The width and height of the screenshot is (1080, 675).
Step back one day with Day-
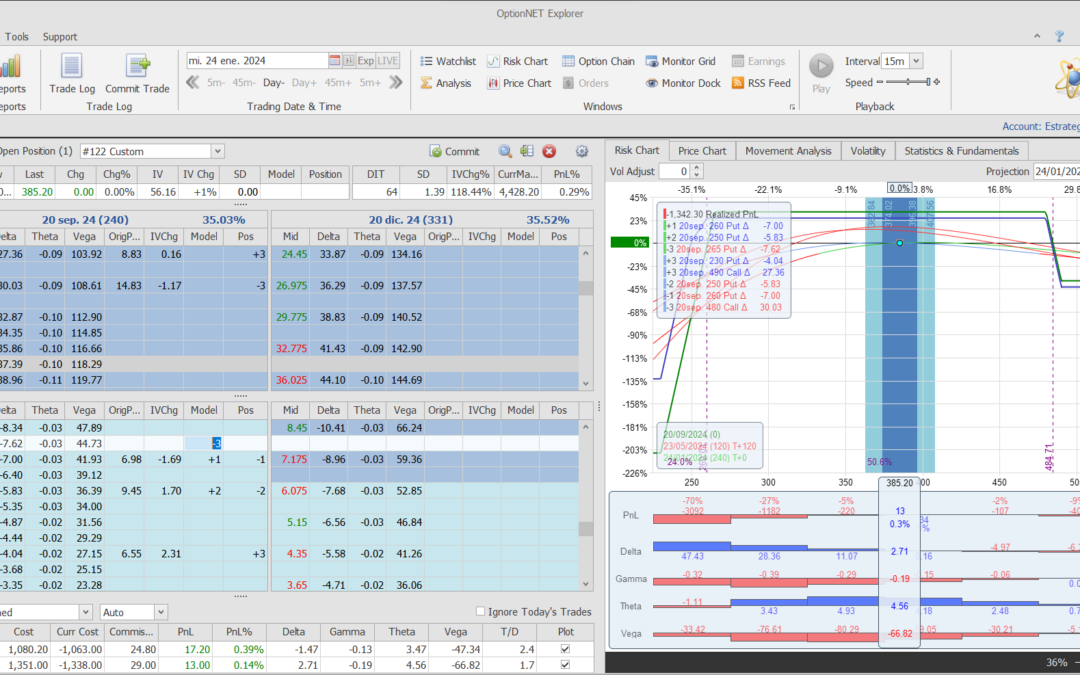click(x=274, y=83)
